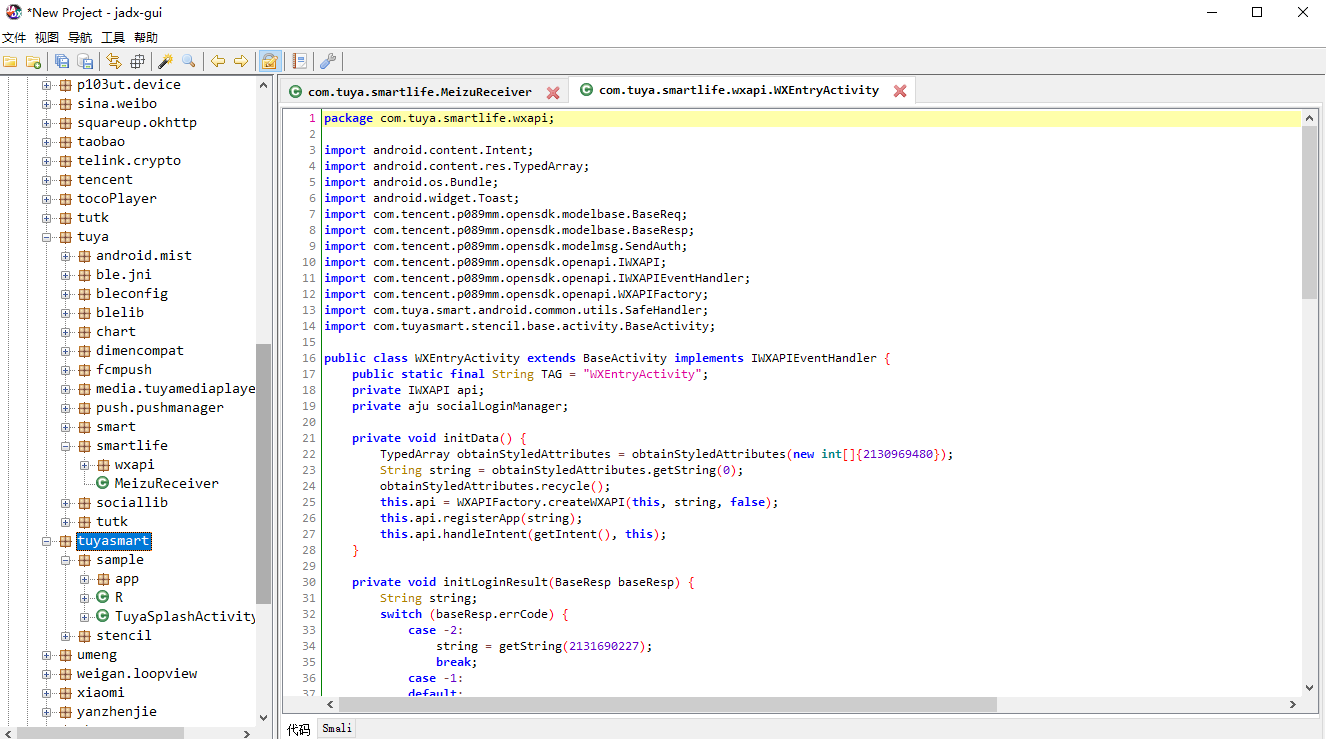Select the tocoPlayer package
This screenshot has width=1326, height=739.
[116, 199]
